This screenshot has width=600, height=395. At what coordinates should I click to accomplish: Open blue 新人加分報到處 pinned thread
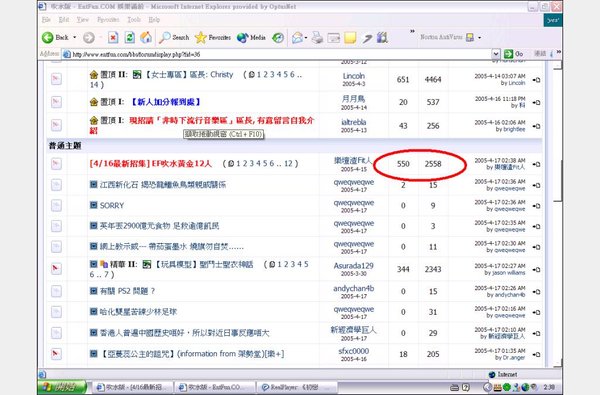166,102
